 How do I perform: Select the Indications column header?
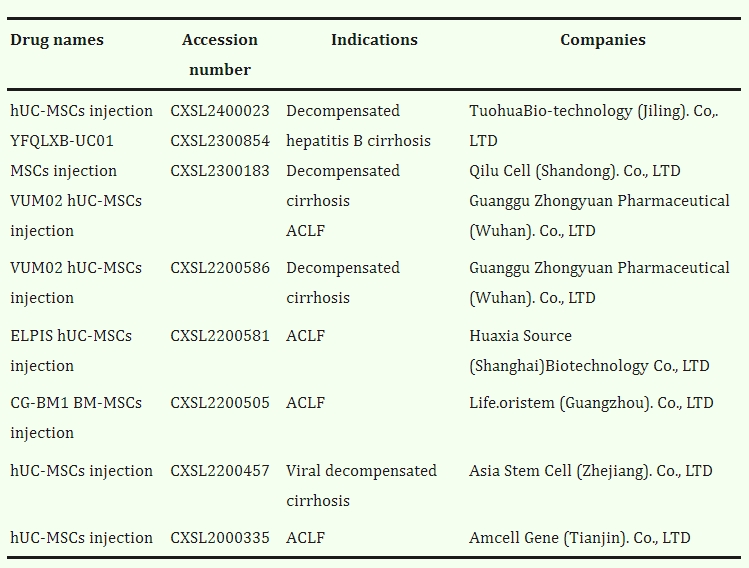coord(374,40)
